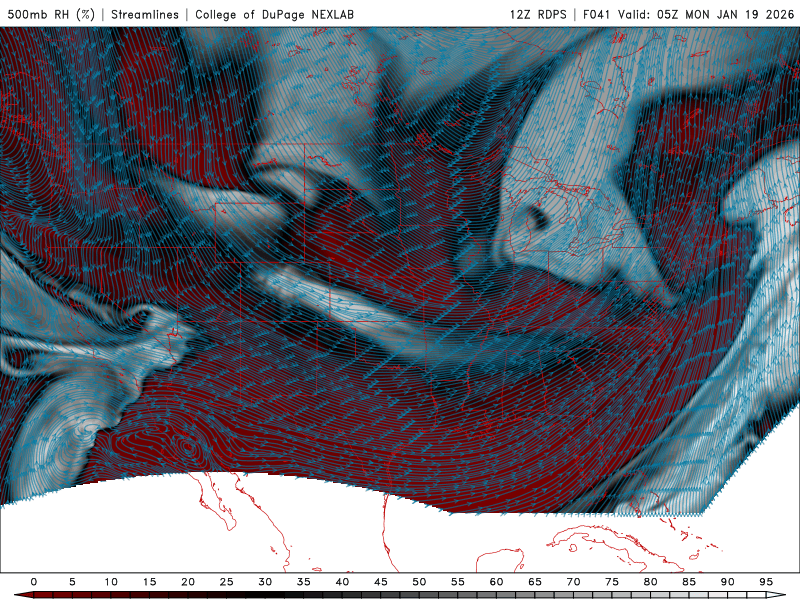Viewport: 800px width, 600px height.
Task: Pick the '65' humidity scale label
Action: click(x=535, y=582)
